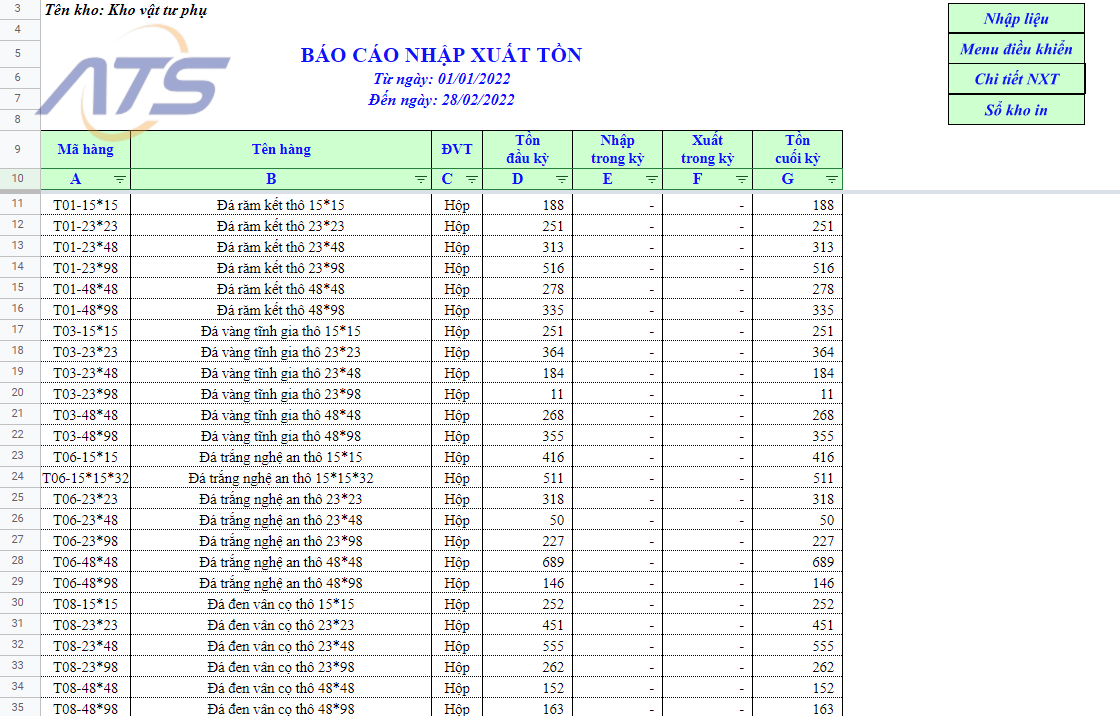Open filter dropdown for column B
This screenshot has height=716, width=1120.
(421, 179)
